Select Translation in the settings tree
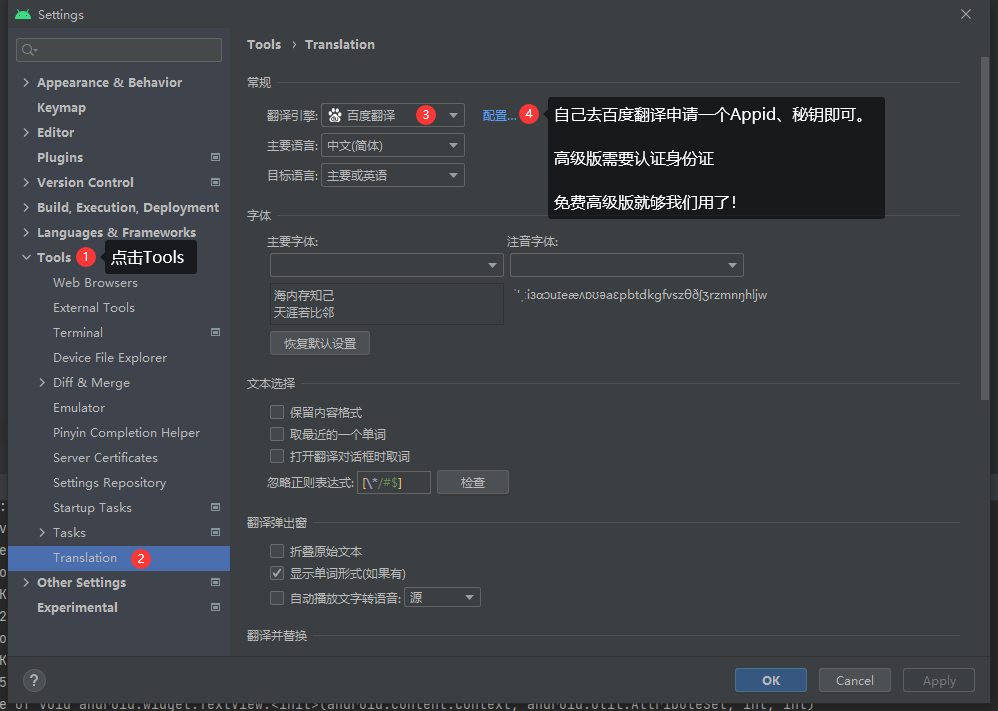This screenshot has width=998, height=711. 85,558
